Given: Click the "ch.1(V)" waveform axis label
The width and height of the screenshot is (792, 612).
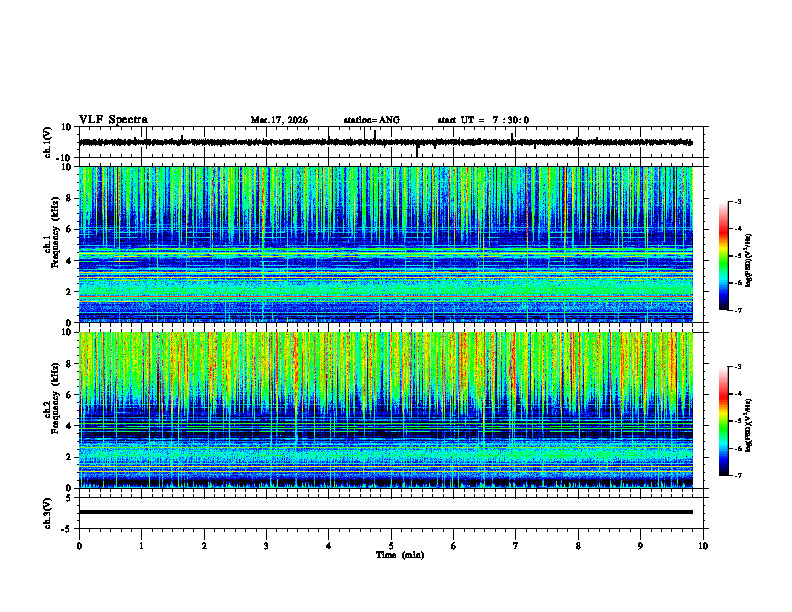Looking at the screenshot, I should click(48, 142).
